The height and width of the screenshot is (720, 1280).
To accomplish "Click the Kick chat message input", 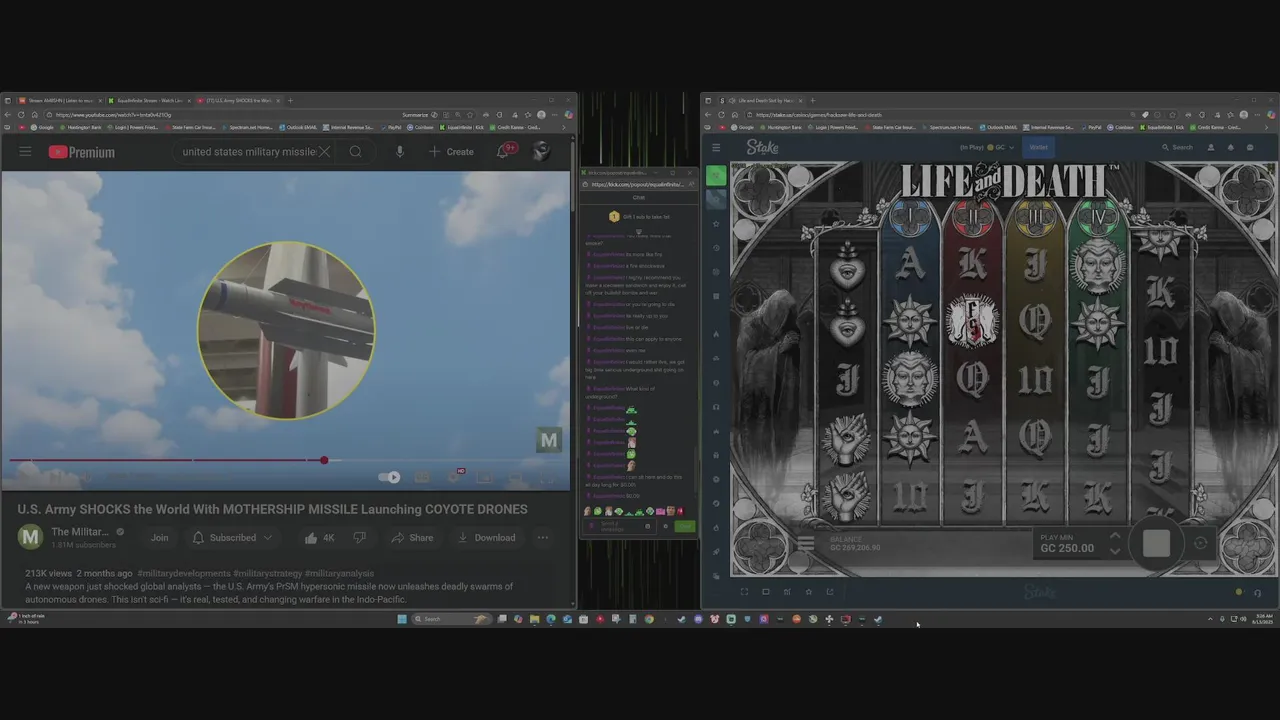I will 618,526.
